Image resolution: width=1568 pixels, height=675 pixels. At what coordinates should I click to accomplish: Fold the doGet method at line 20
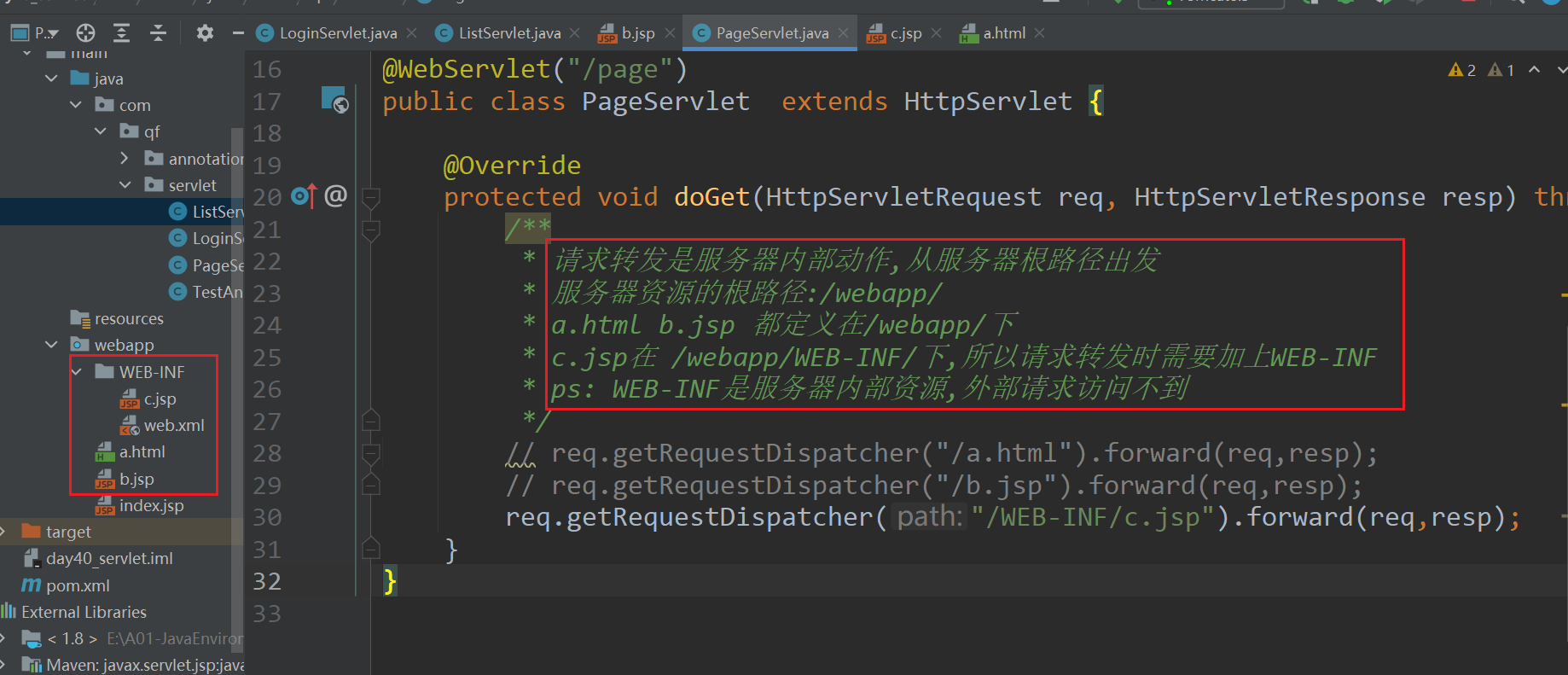coord(371,198)
